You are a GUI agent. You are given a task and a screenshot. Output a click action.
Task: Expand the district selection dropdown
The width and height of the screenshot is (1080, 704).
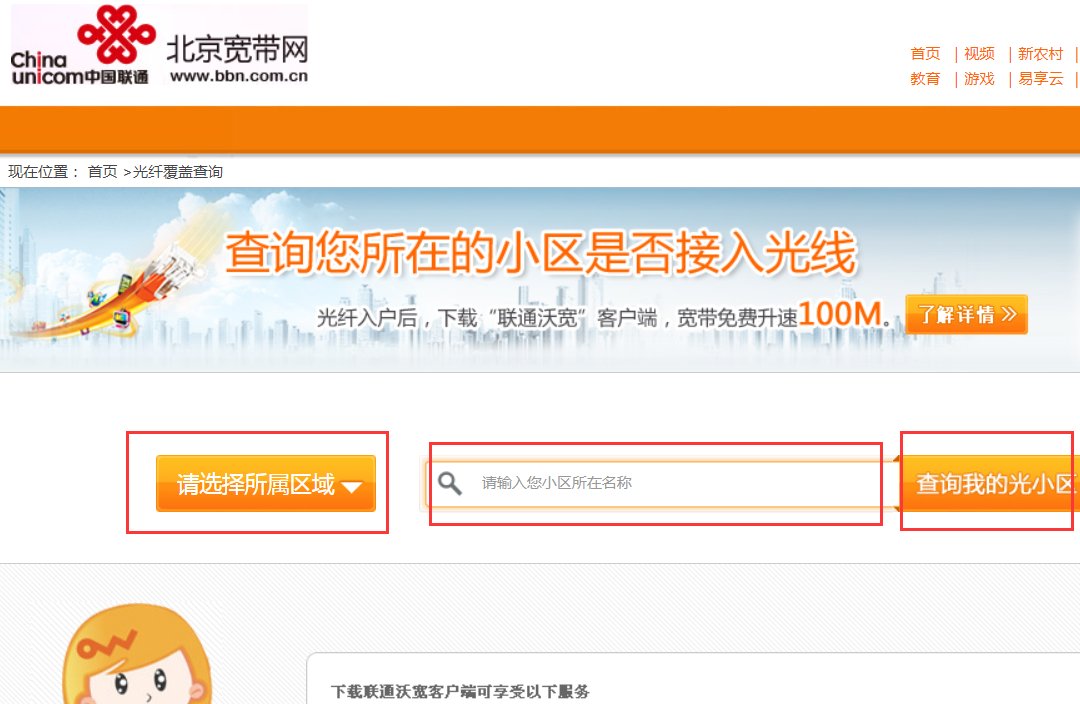(x=265, y=484)
